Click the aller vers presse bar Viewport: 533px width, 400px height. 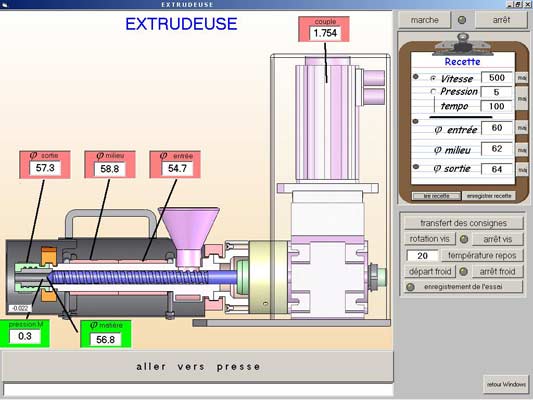198,367
